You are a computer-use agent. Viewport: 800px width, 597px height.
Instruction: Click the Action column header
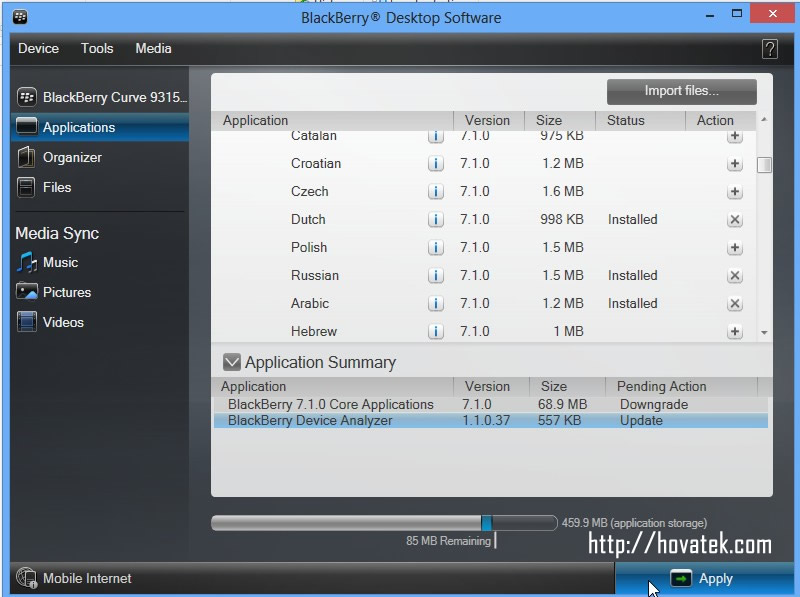coord(720,120)
